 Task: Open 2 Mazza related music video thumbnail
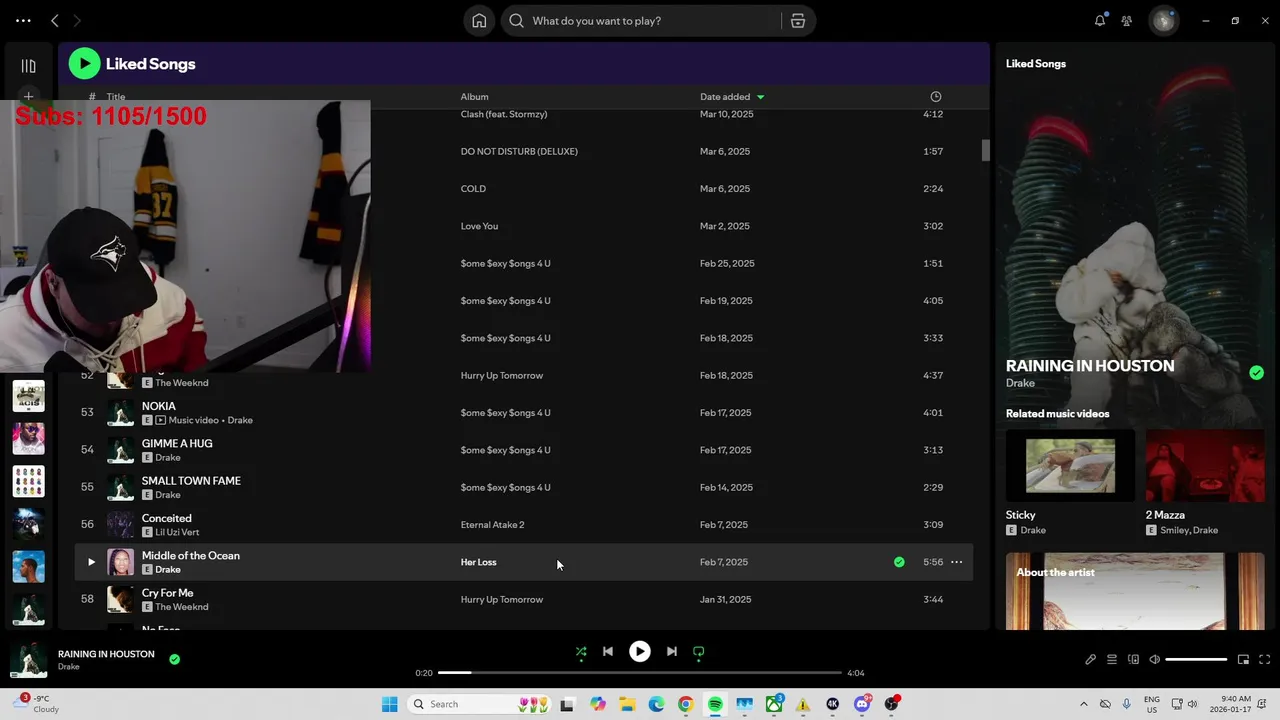(x=1205, y=466)
